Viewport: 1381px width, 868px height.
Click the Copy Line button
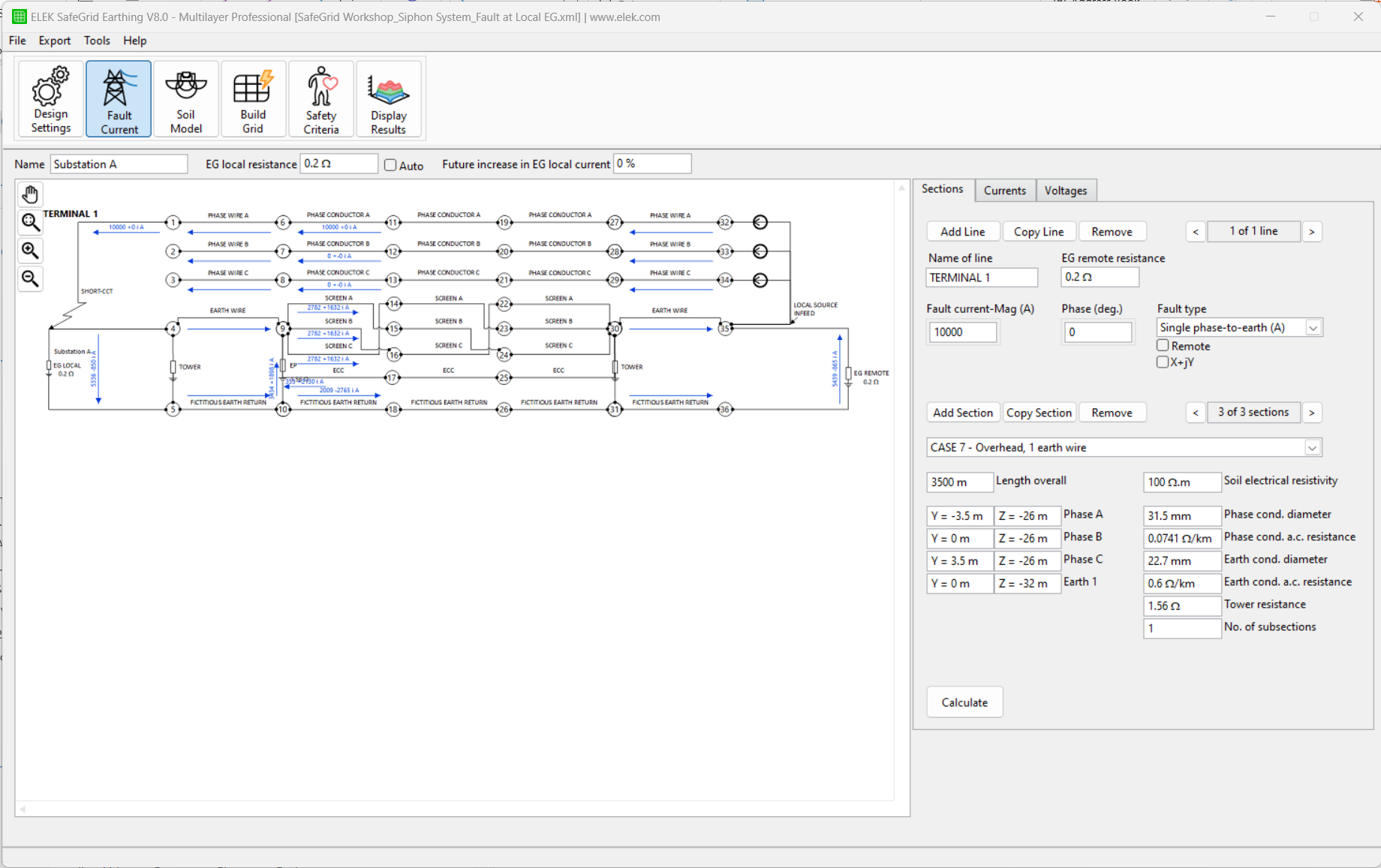coord(1039,232)
